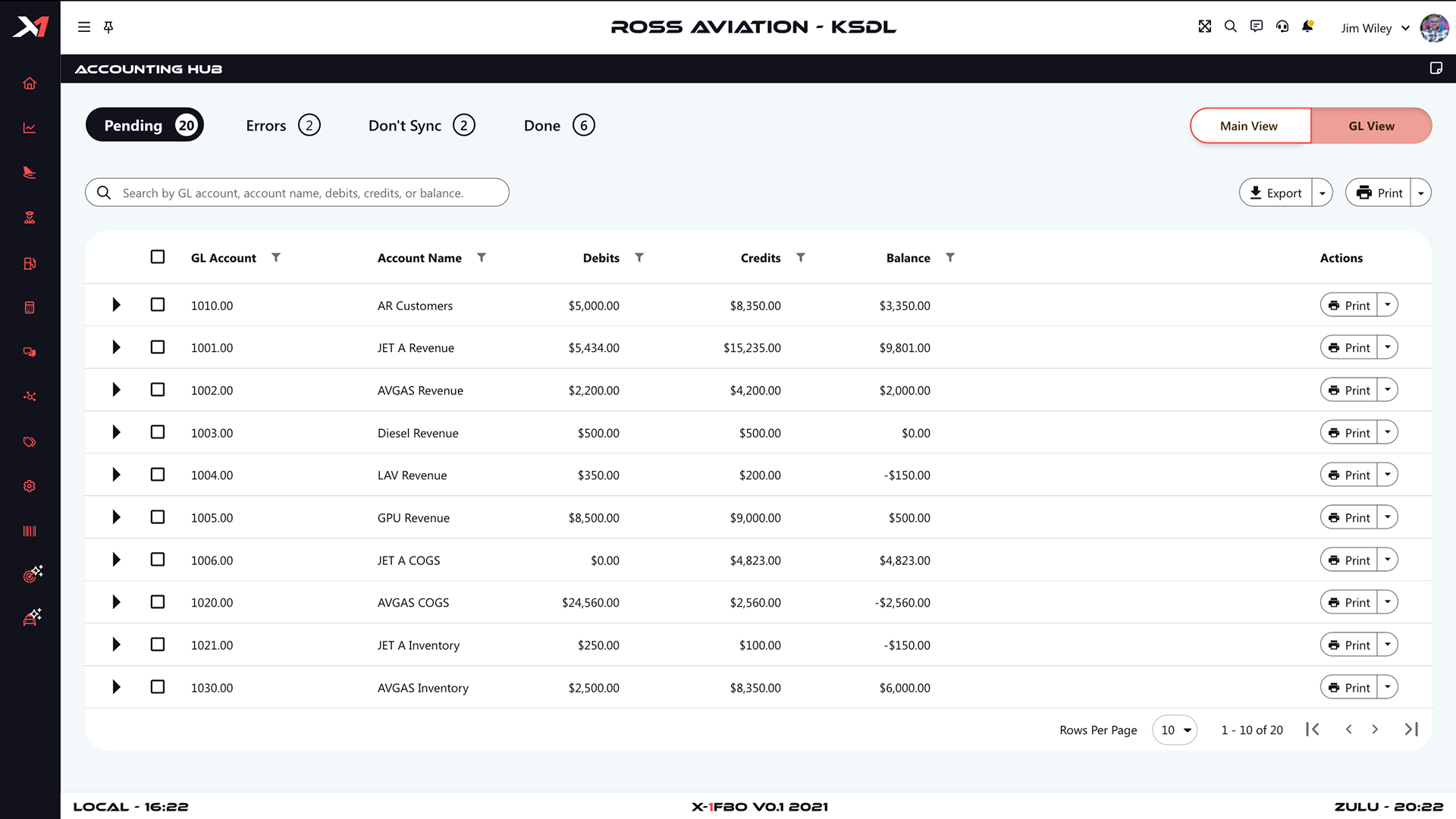Expand the 1001.00 JET A Revenue row
The height and width of the screenshot is (819, 1456).
point(116,347)
